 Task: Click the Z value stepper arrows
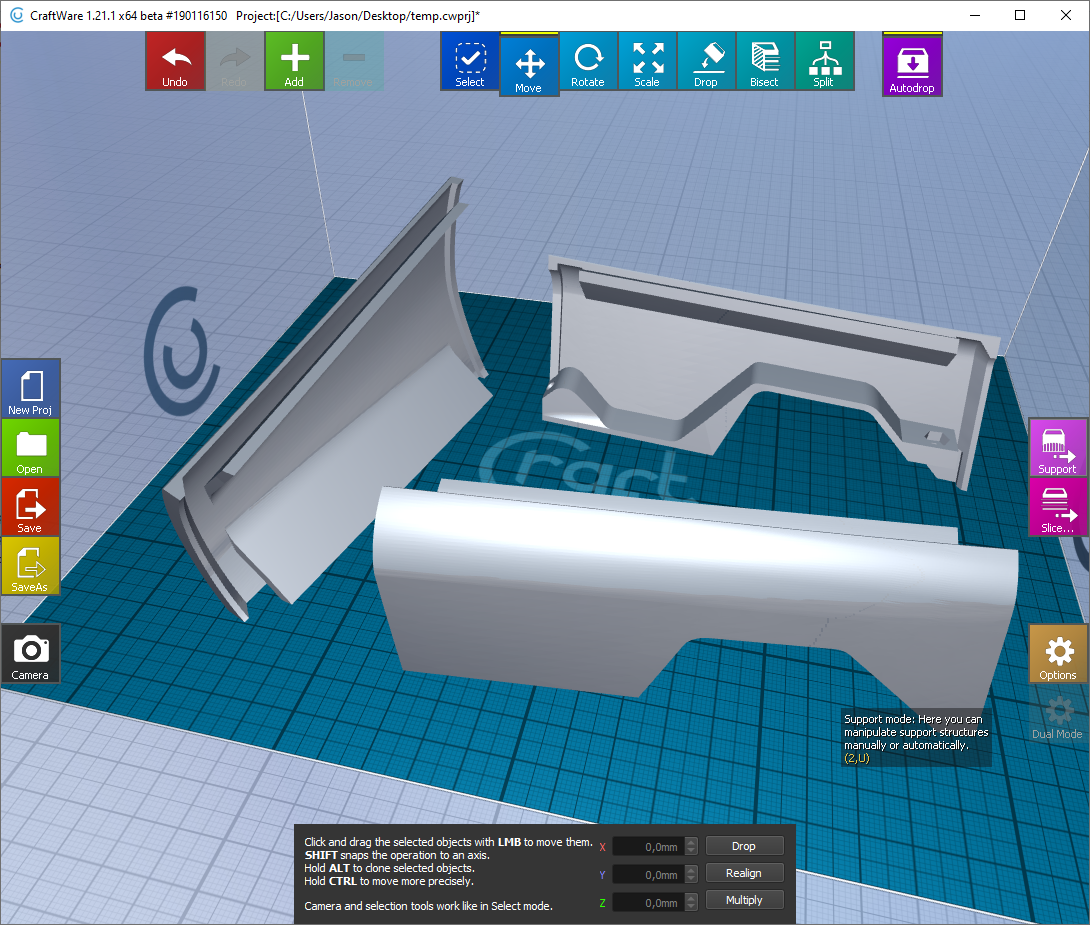[691, 902]
